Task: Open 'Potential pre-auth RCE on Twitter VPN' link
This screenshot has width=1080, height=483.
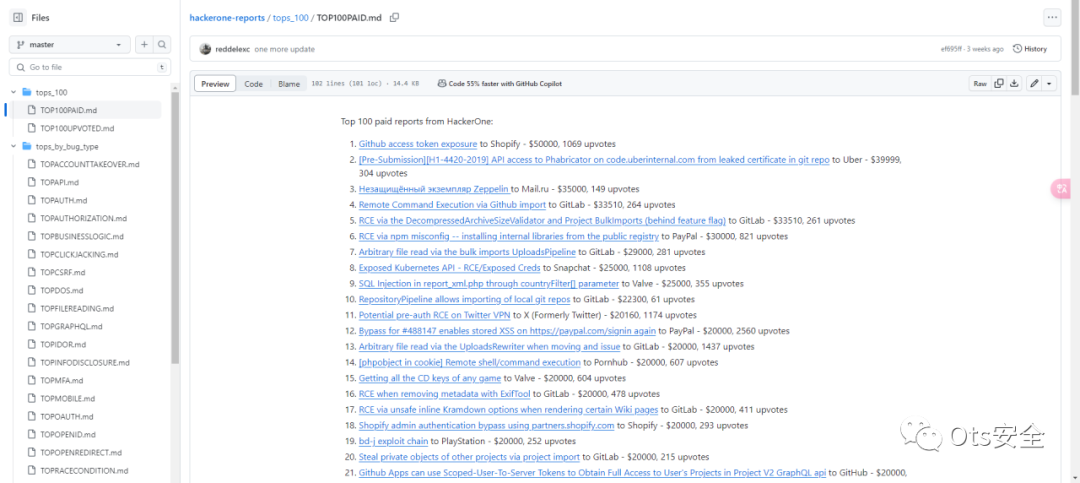Action: (435, 316)
